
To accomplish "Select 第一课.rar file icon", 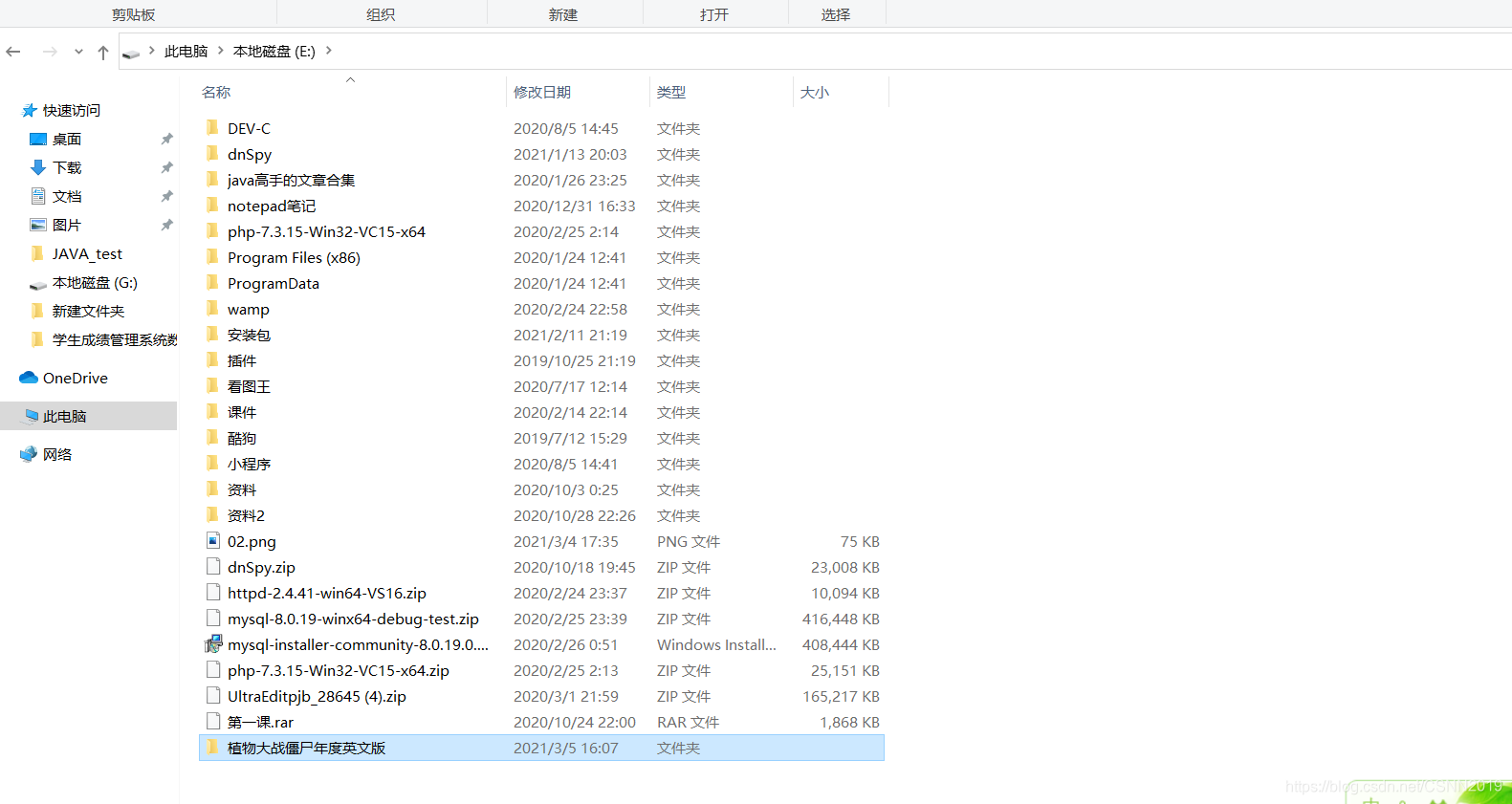I will tap(213, 721).
